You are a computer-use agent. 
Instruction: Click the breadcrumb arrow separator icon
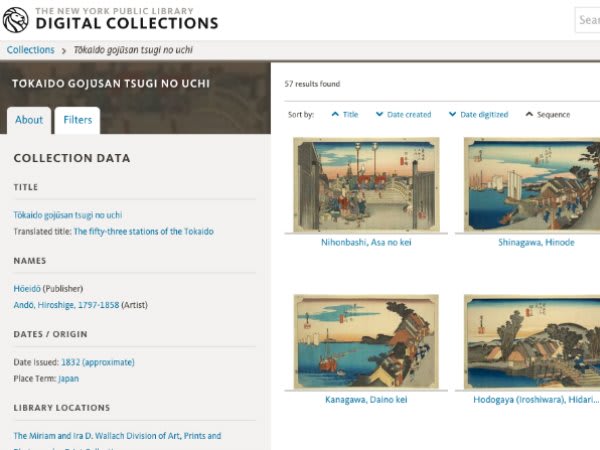(64, 51)
